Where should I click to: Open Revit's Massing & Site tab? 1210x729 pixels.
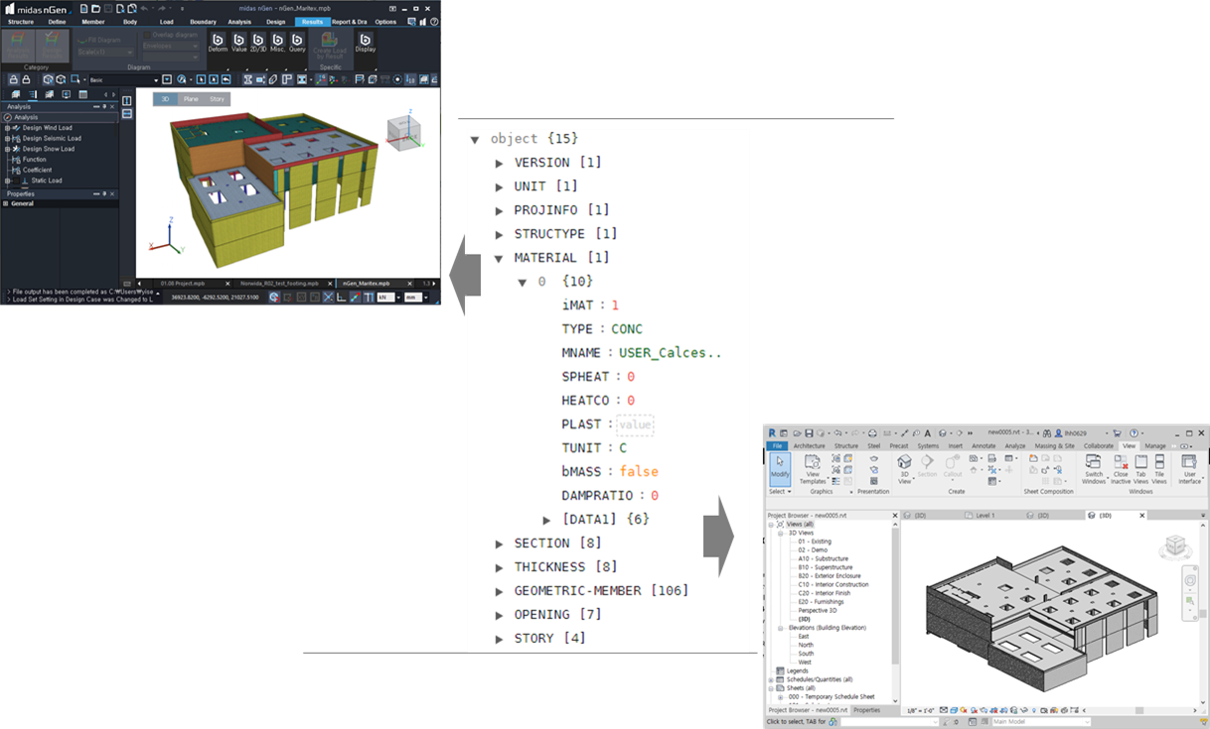[1053, 446]
